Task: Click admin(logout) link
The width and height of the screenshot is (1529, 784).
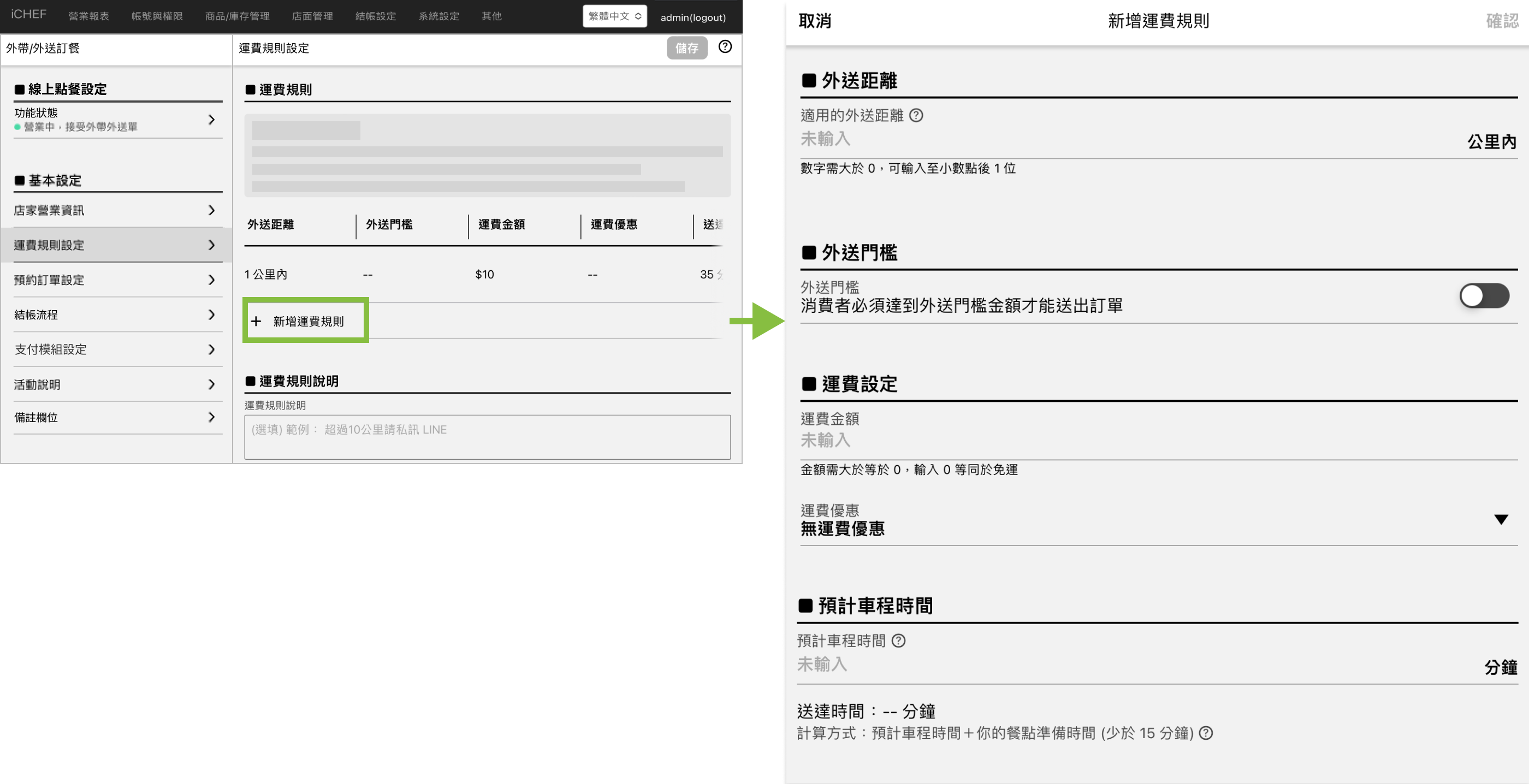Action: [x=692, y=18]
